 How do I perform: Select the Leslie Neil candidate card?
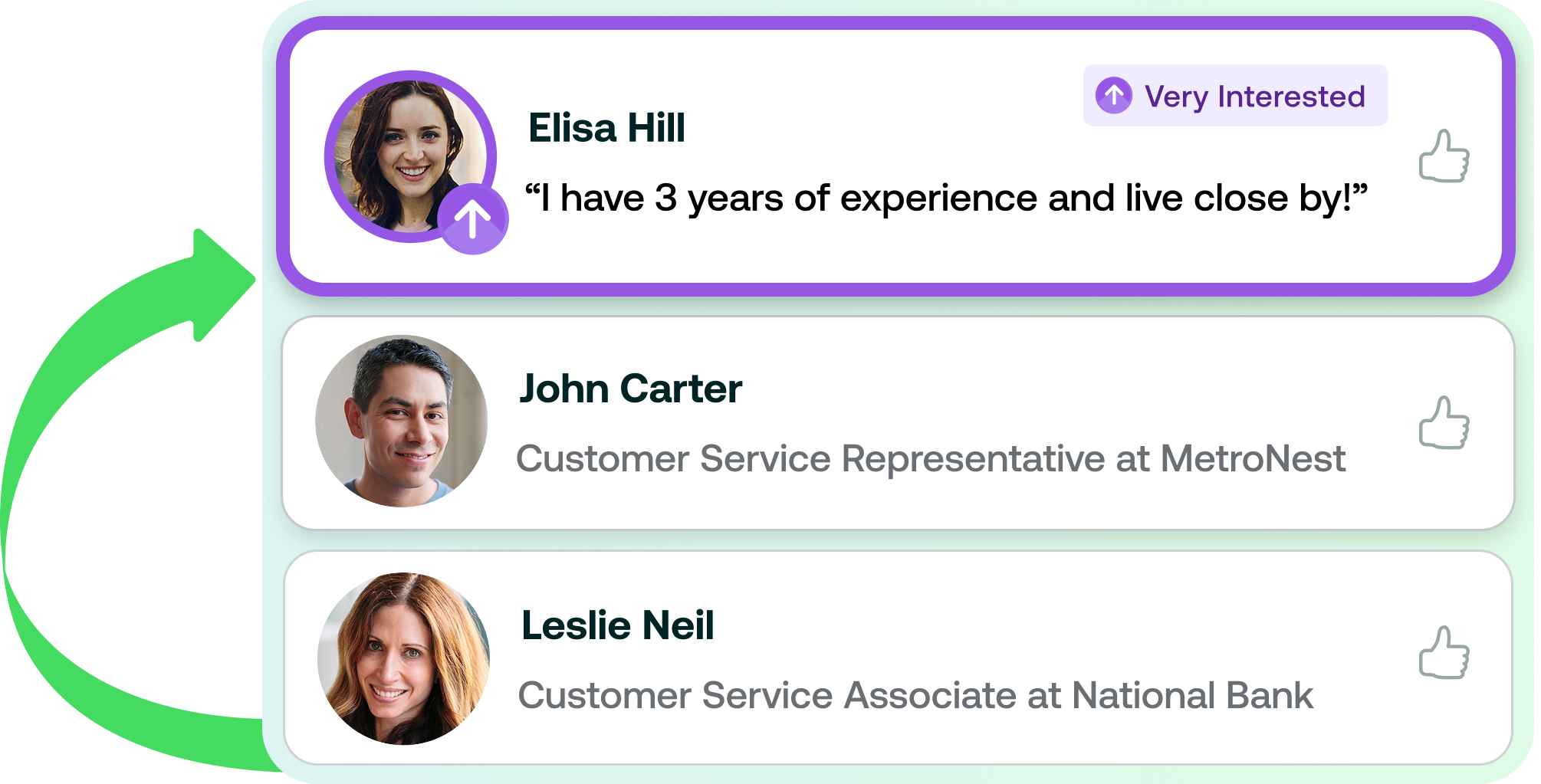pos(898,658)
